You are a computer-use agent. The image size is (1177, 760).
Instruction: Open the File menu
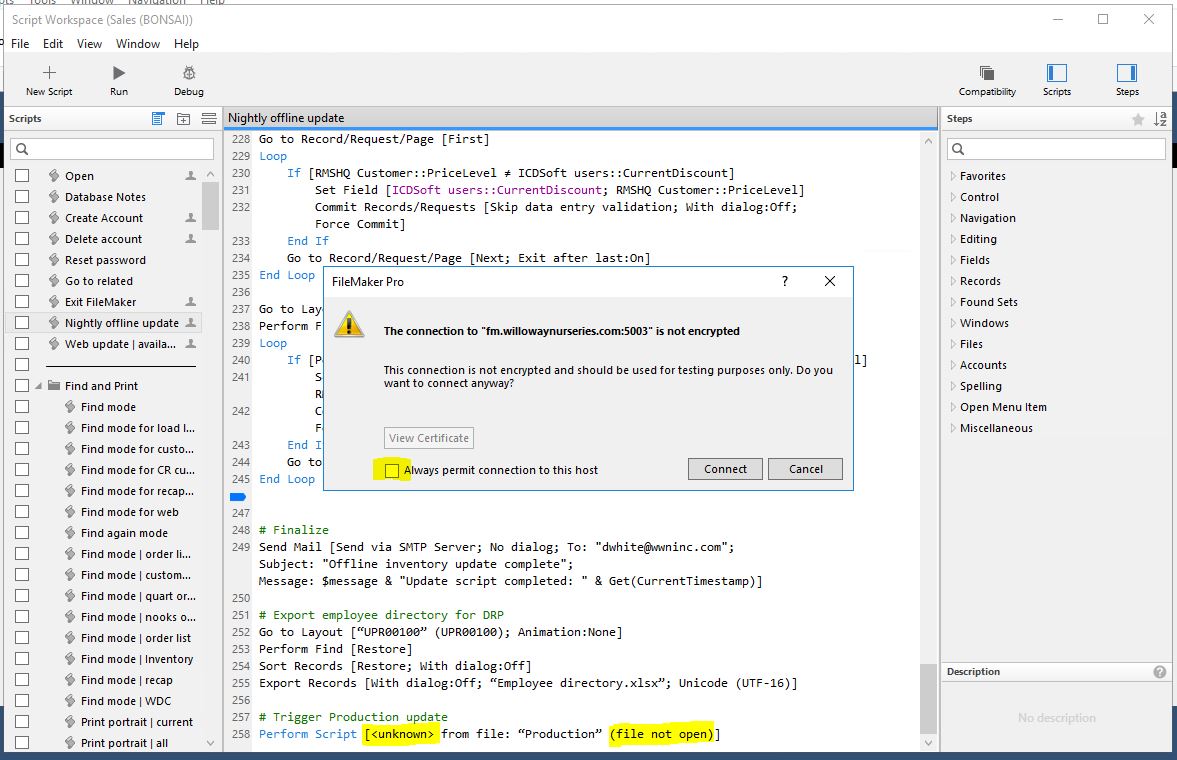20,44
